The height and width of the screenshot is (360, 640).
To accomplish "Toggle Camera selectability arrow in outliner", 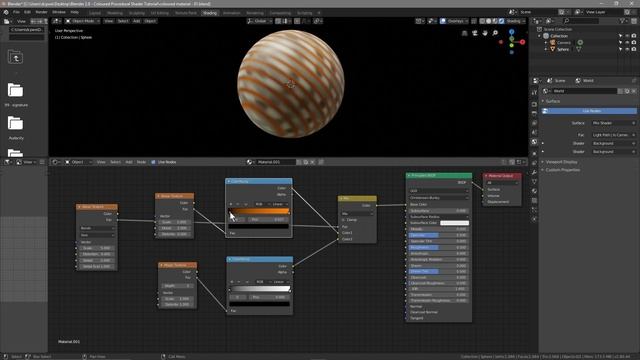I will click(620, 42).
